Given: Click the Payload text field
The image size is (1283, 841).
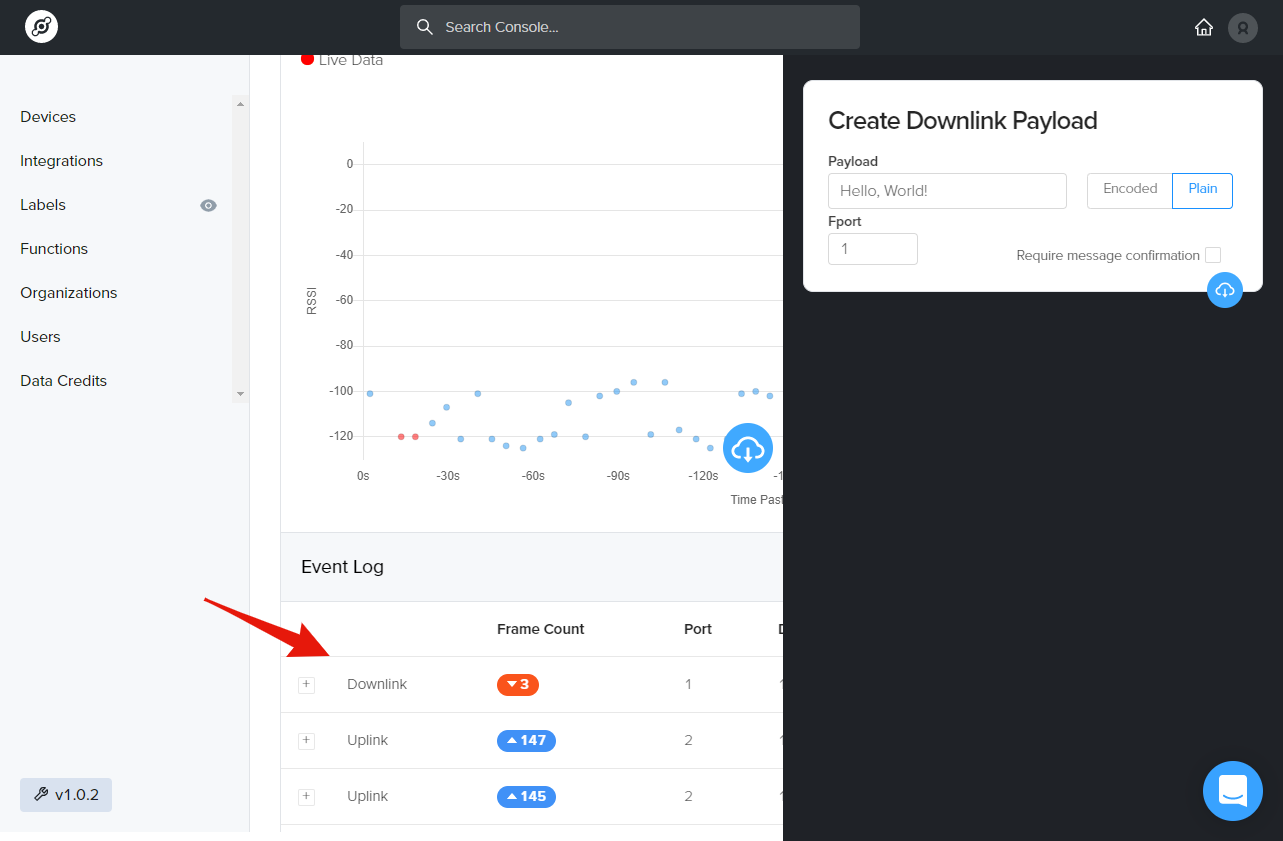Looking at the screenshot, I should point(947,191).
